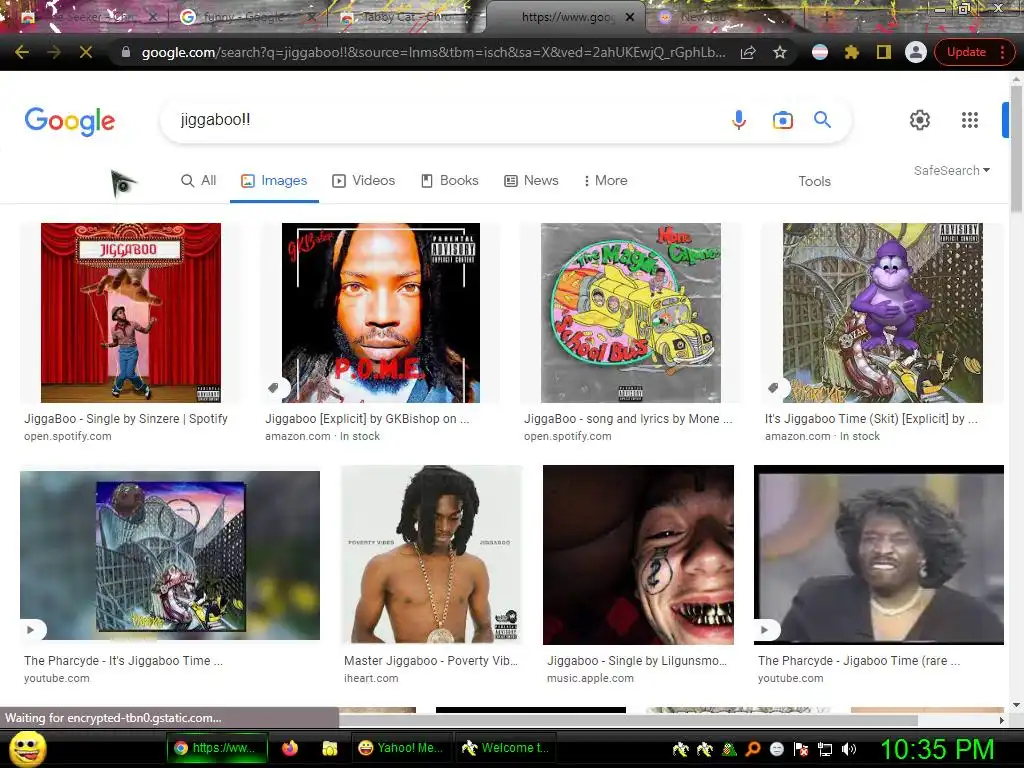Open the file explorer taskbar icon
Image resolution: width=1024 pixels, height=768 pixels.
coord(329,748)
